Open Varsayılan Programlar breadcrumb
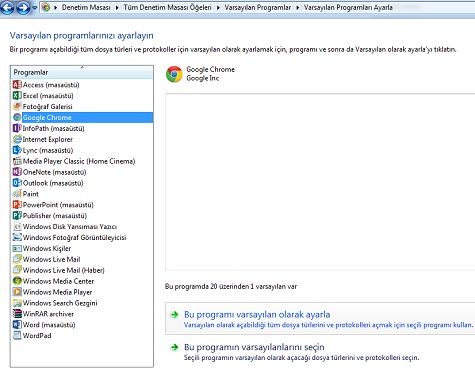475x368 pixels. click(257, 7)
